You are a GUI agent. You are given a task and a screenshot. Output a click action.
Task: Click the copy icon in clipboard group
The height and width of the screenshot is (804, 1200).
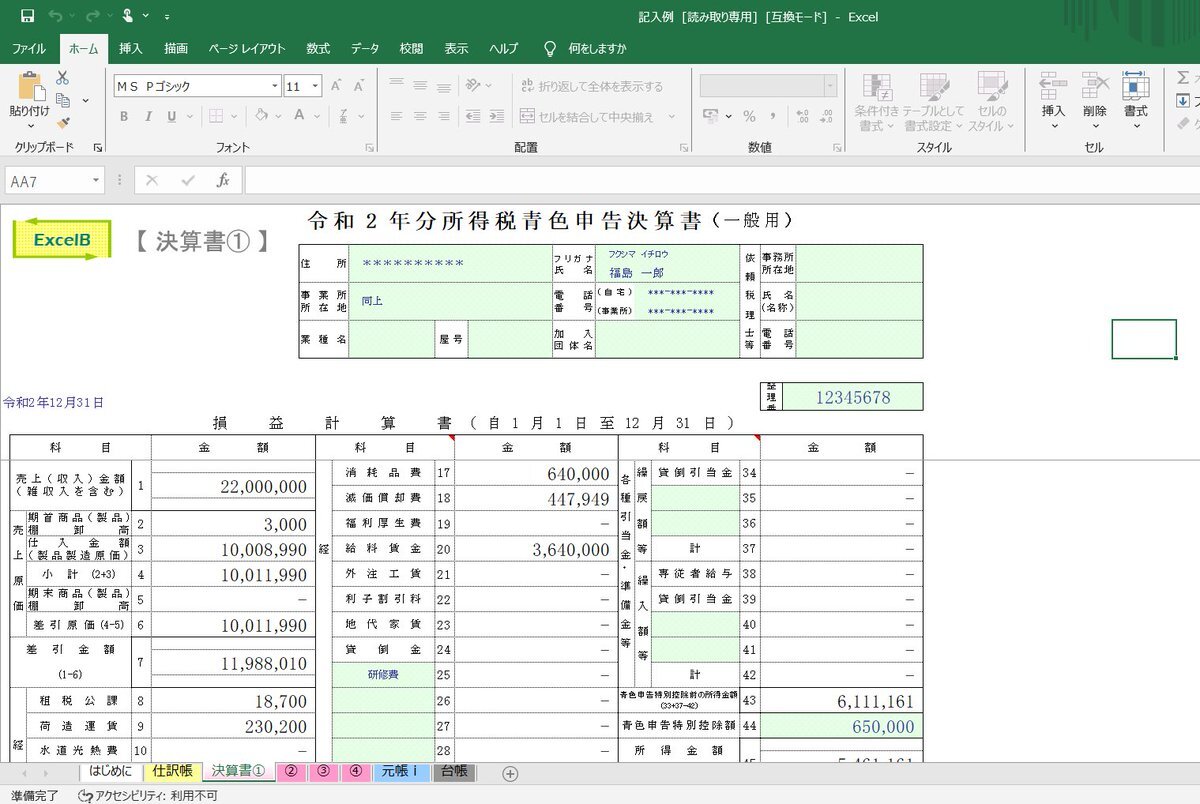point(63,100)
